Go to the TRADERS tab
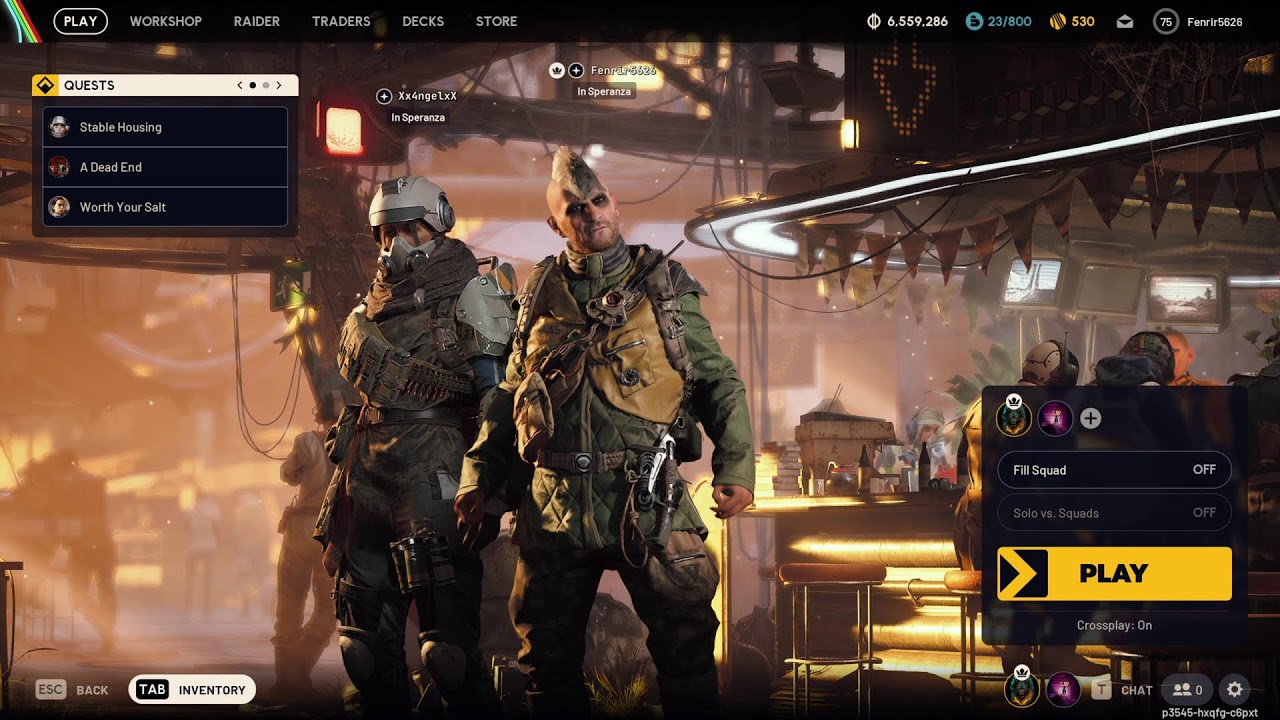Viewport: 1280px width, 720px height. point(341,21)
